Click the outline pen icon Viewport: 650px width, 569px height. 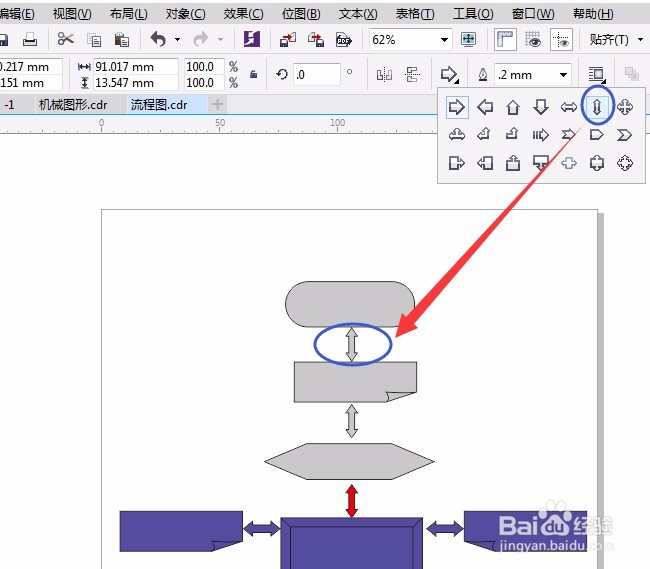click(483, 75)
